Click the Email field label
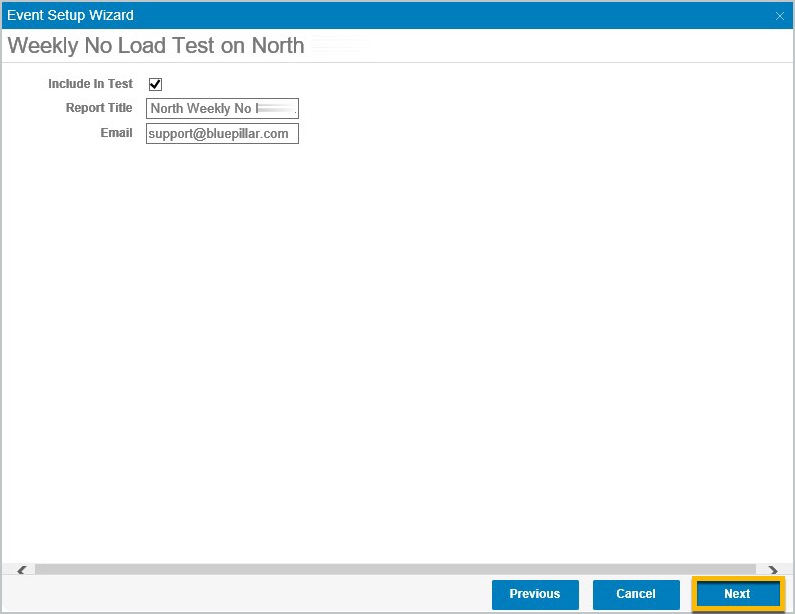Viewport: 795px width, 614px height. (116, 133)
